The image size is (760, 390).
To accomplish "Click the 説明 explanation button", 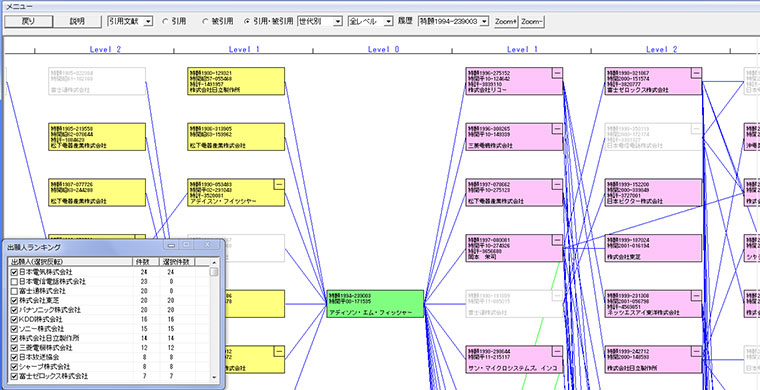I will coord(77,21).
